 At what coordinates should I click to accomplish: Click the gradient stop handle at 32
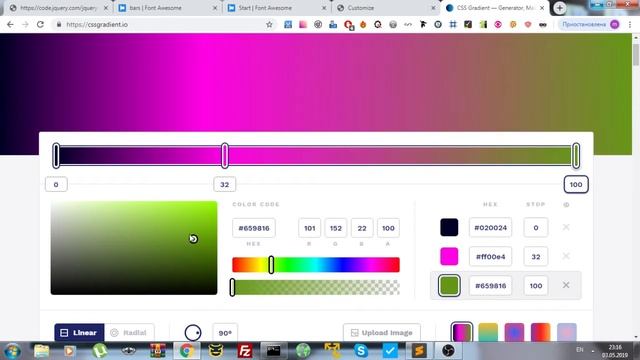pos(224,156)
